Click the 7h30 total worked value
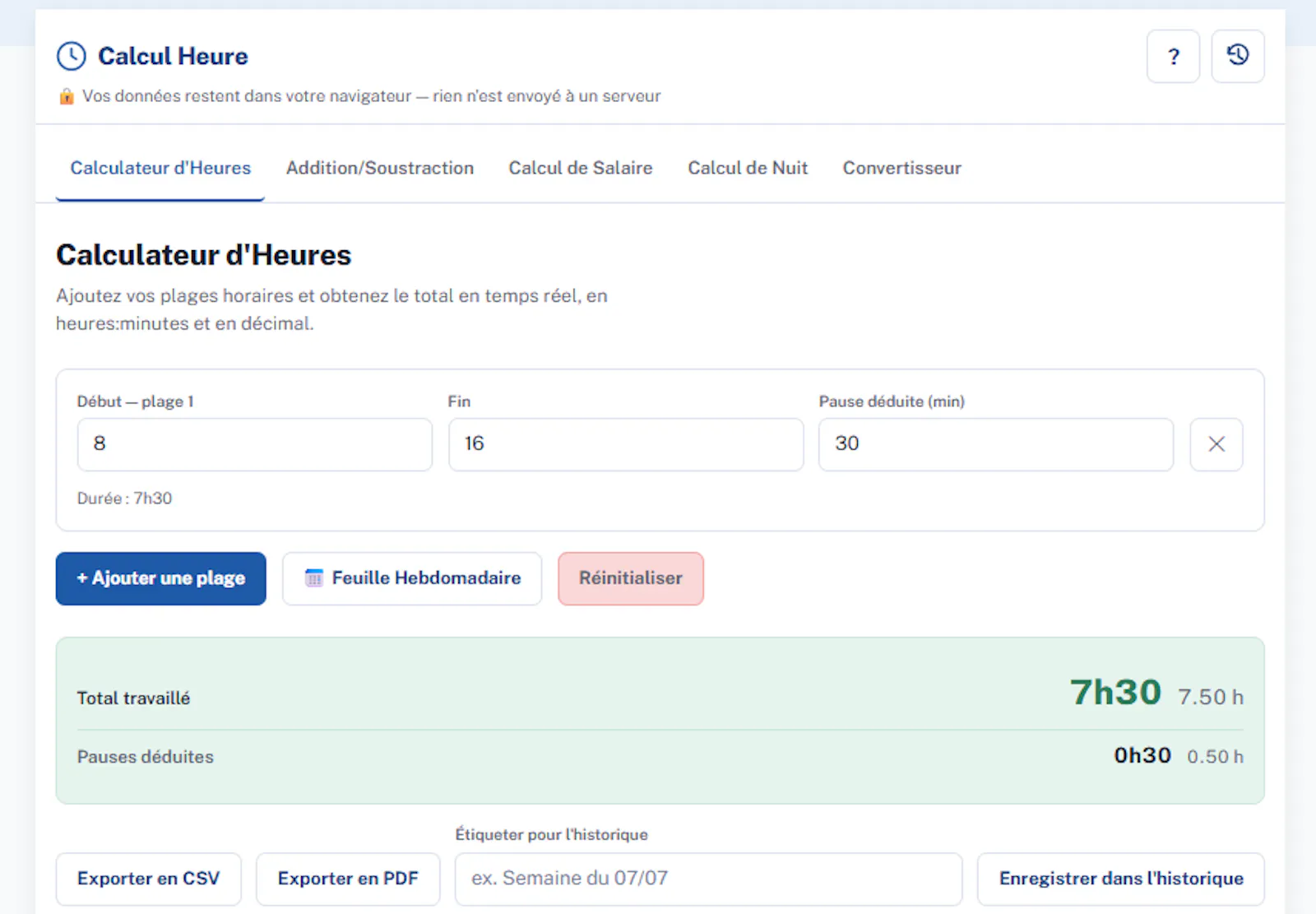 tap(1115, 693)
